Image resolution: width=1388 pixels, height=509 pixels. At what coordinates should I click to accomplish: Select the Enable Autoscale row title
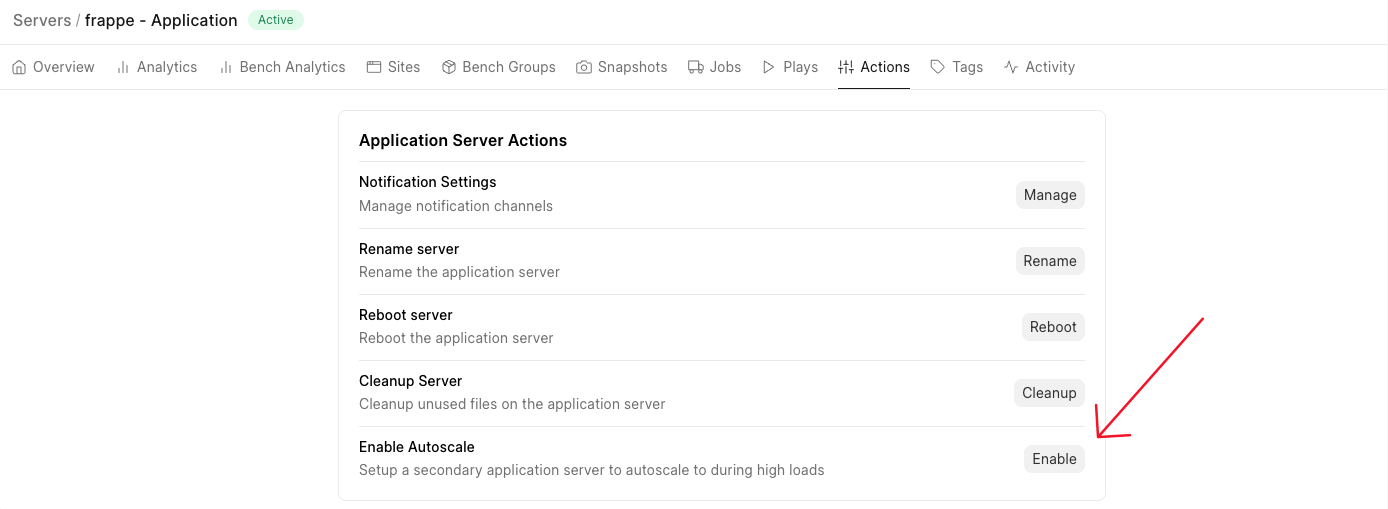[416, 447]
